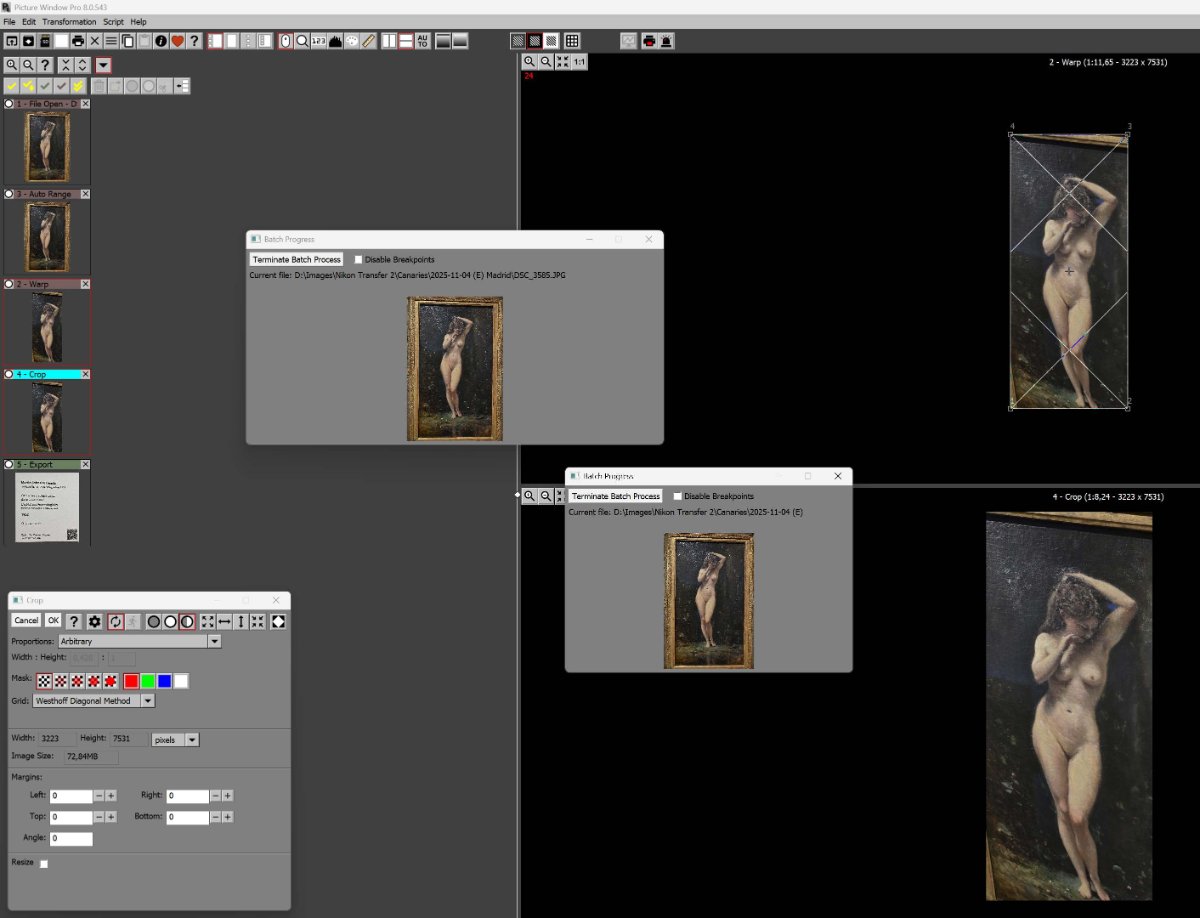The width and height of the screenshot is (1200, 918).
Task: Open the Transformation menu
Action: 70,21
